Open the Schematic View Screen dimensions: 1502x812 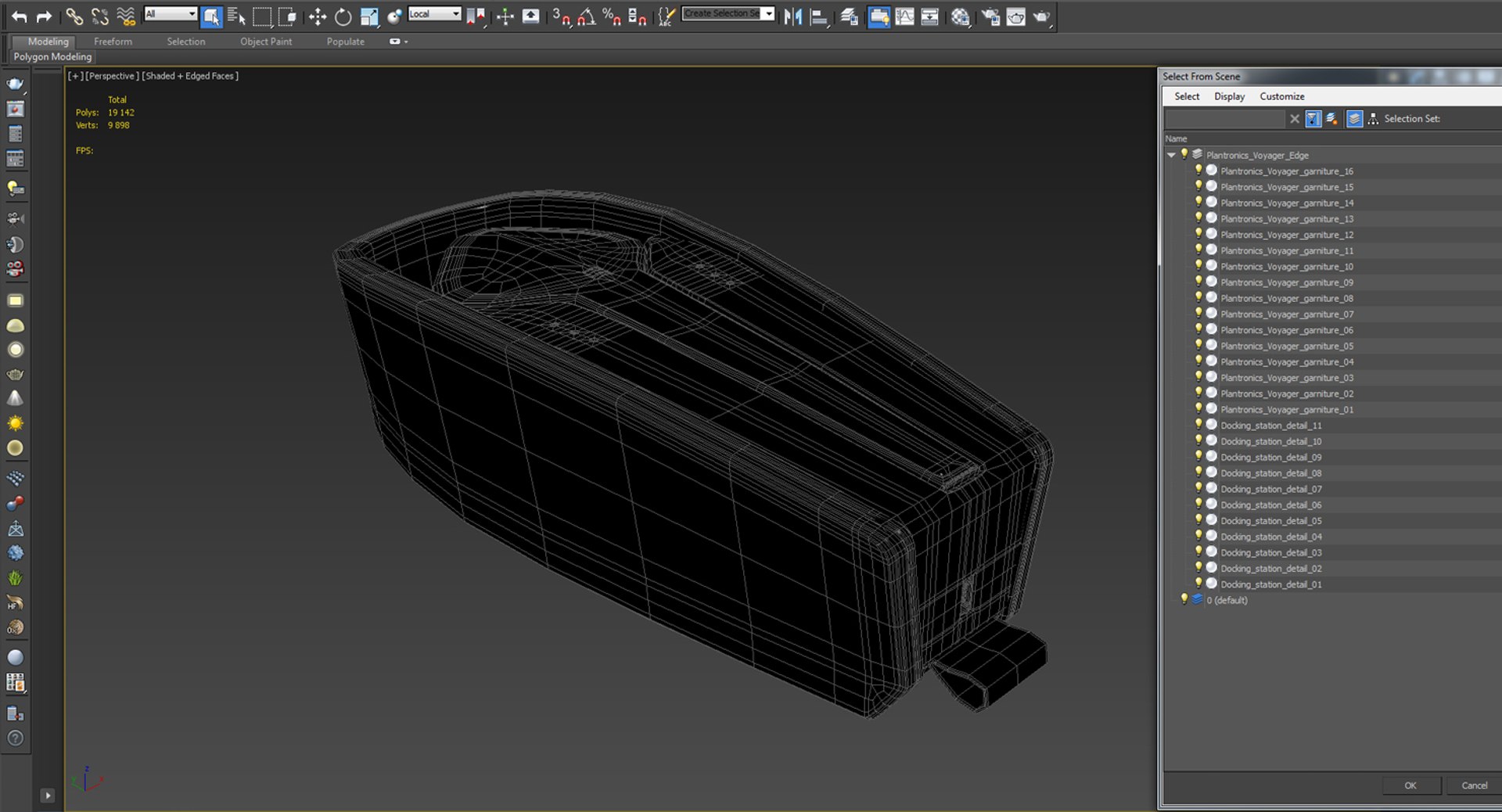pyautogui.click(x=929, y=16)
